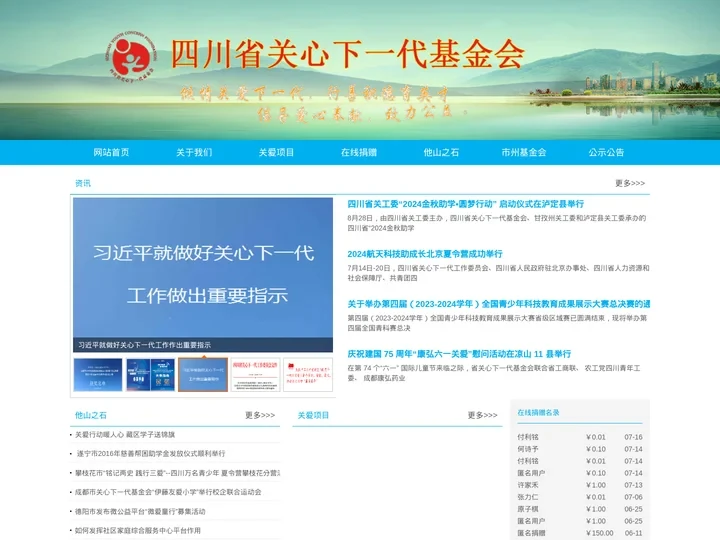The height and width of the screenshot is (540, 720).
Task: Click donor 付科铭 dated 07-16
Action: [x=528, y=437]
